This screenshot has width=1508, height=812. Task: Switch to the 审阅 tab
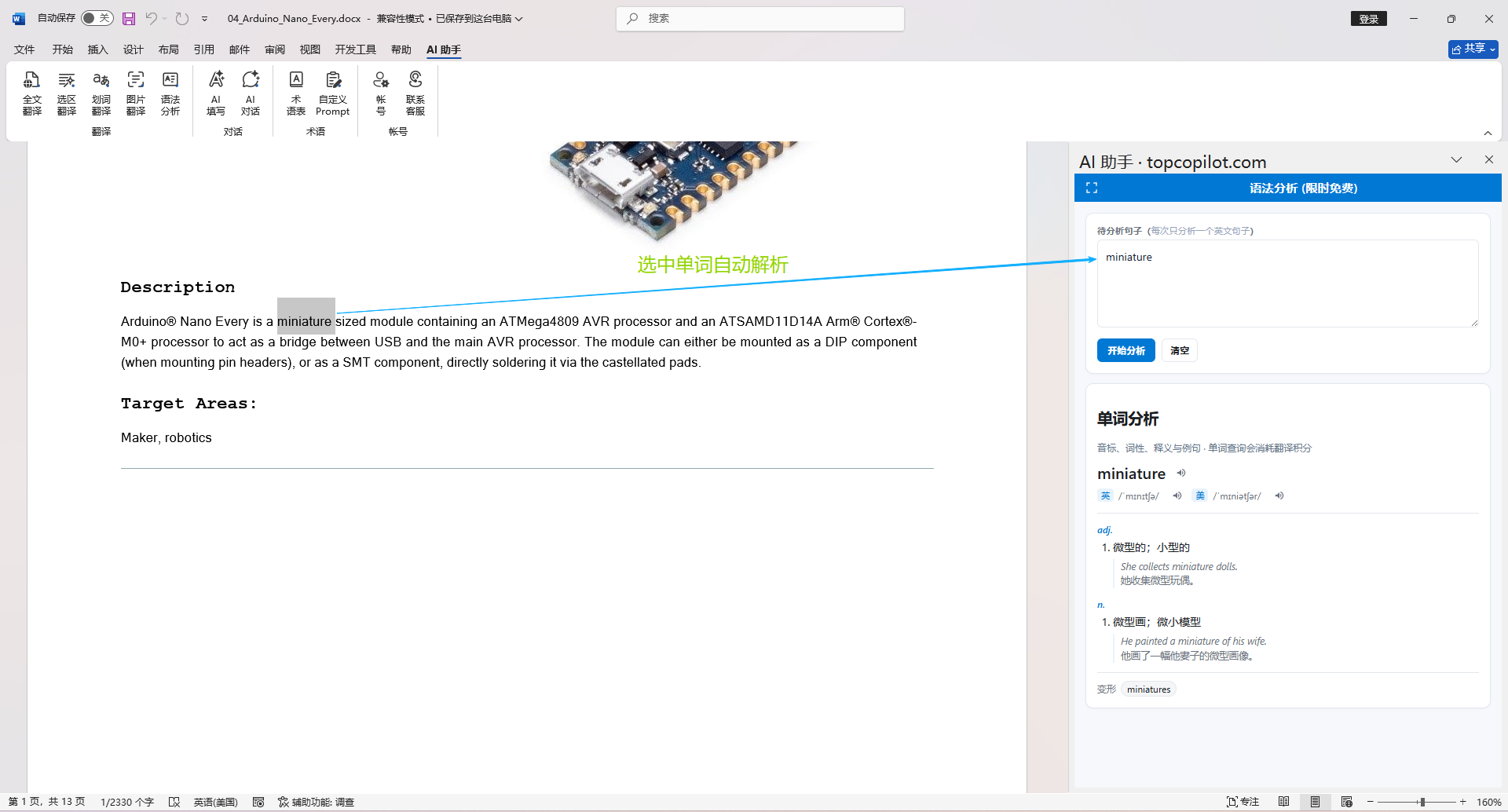point(275,49)
